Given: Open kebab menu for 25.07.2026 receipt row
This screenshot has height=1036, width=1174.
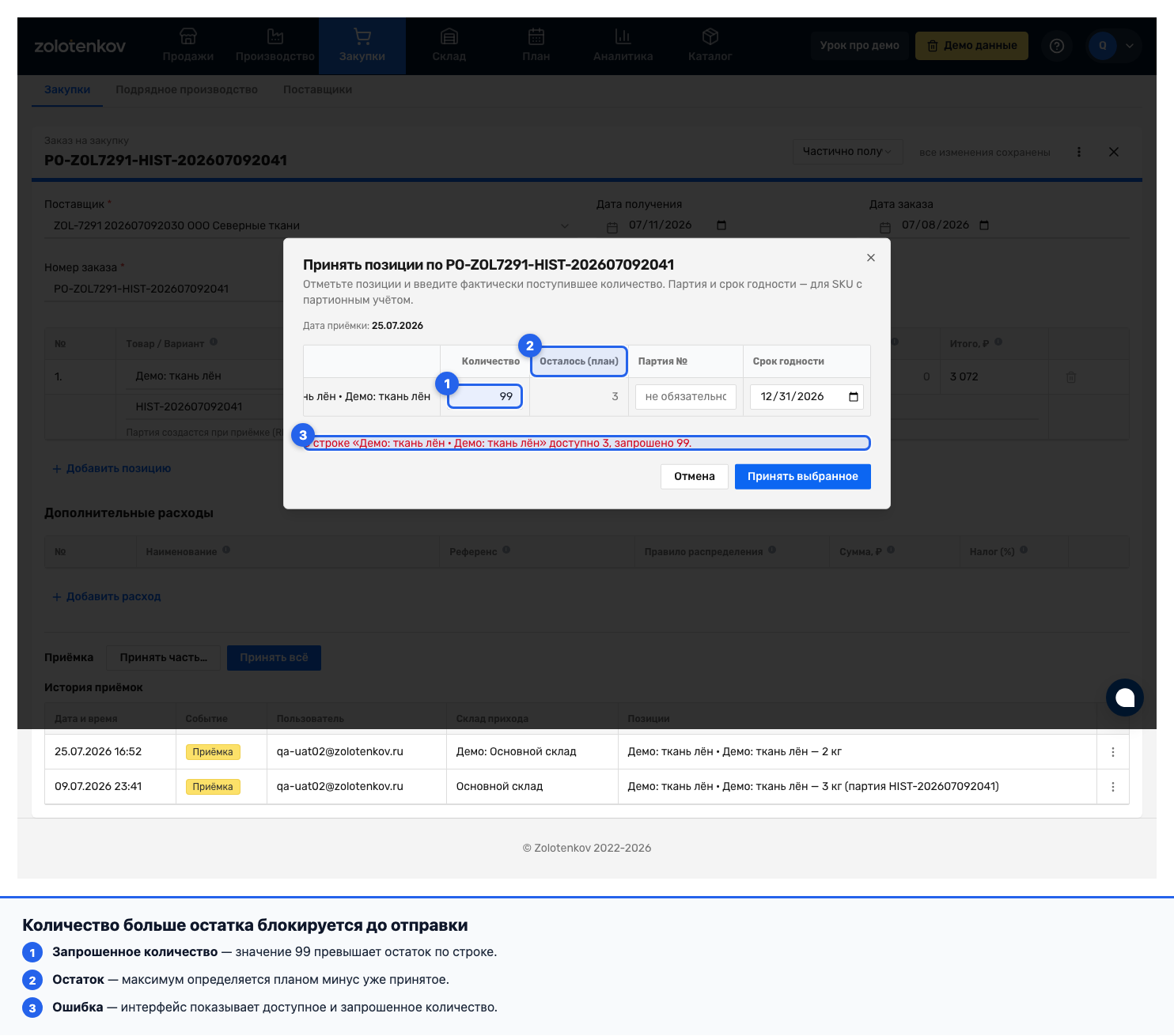Looking at the screenshot, I should tap(1113, 752).
